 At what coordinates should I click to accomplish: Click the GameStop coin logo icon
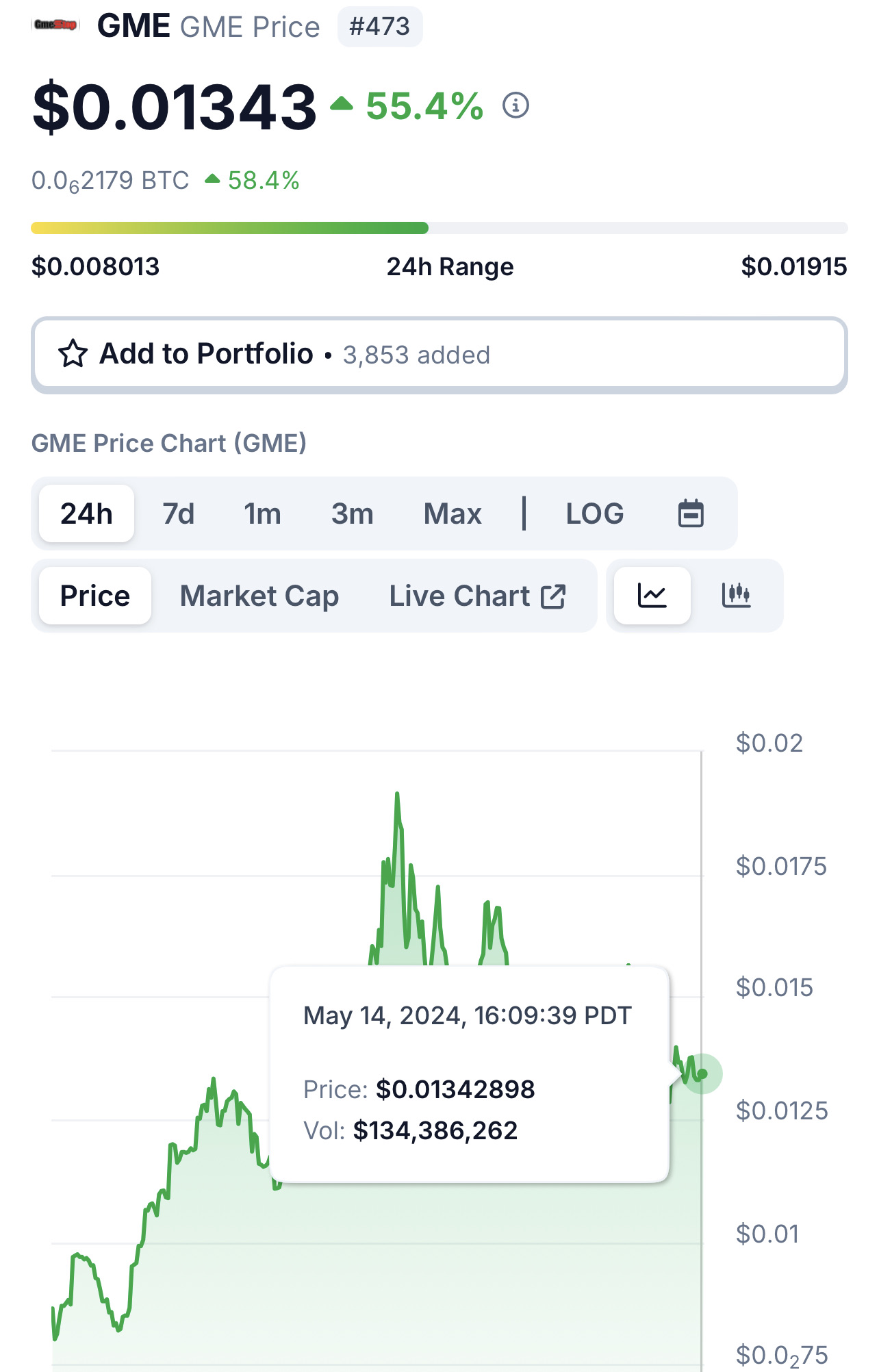click(55, 25)
